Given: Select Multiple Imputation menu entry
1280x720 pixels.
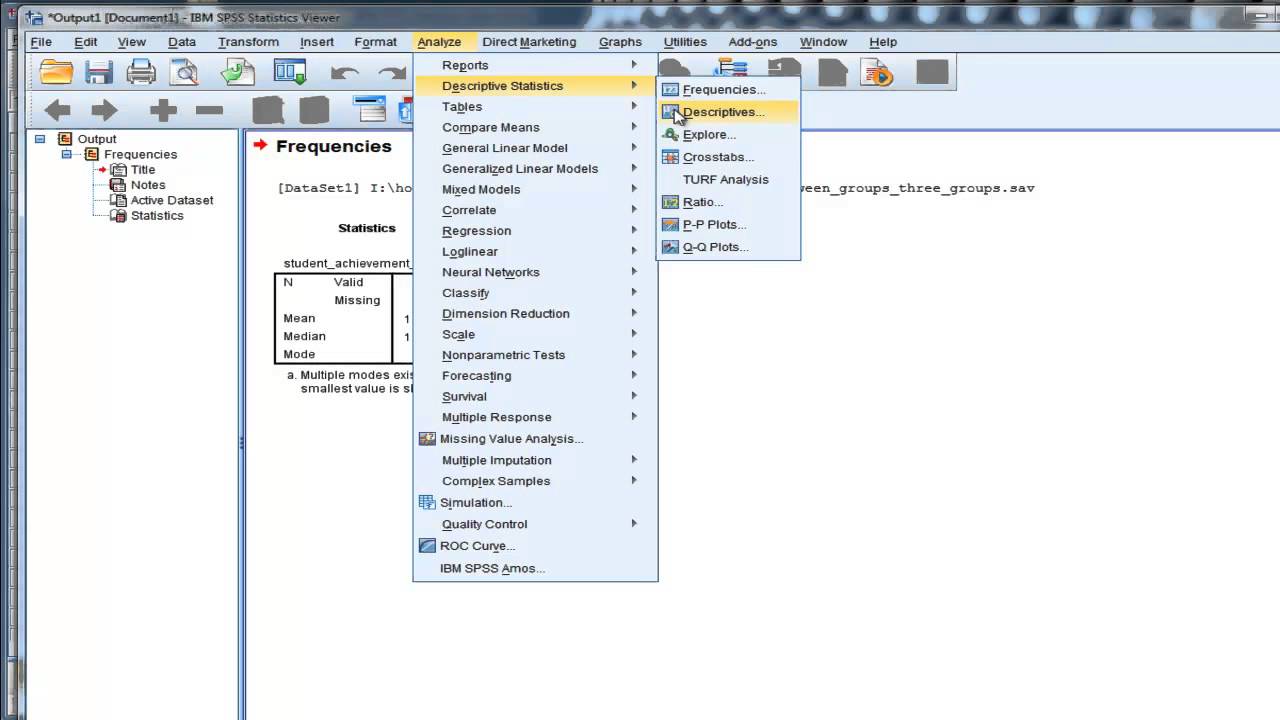Looking at the screenshot, I should (535, 460).
